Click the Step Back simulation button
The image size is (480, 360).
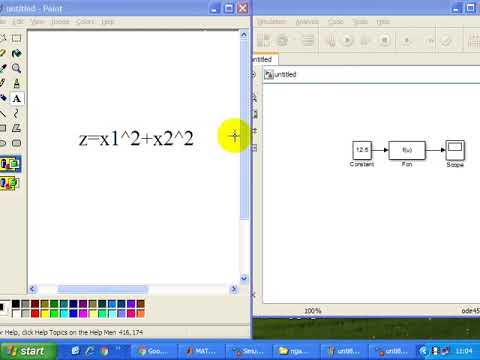pos(331,41)
